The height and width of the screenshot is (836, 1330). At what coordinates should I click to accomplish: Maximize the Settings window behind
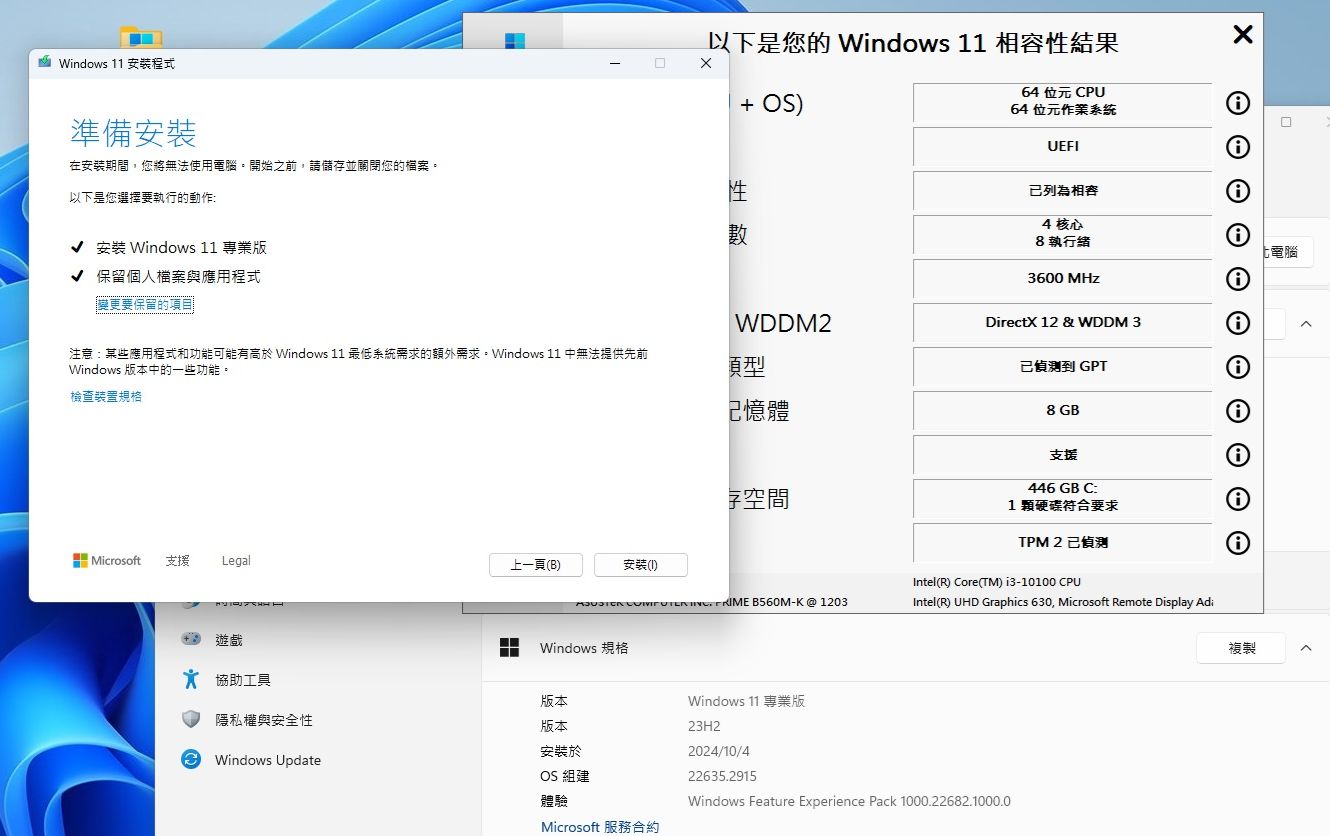tap(1286, 122)
